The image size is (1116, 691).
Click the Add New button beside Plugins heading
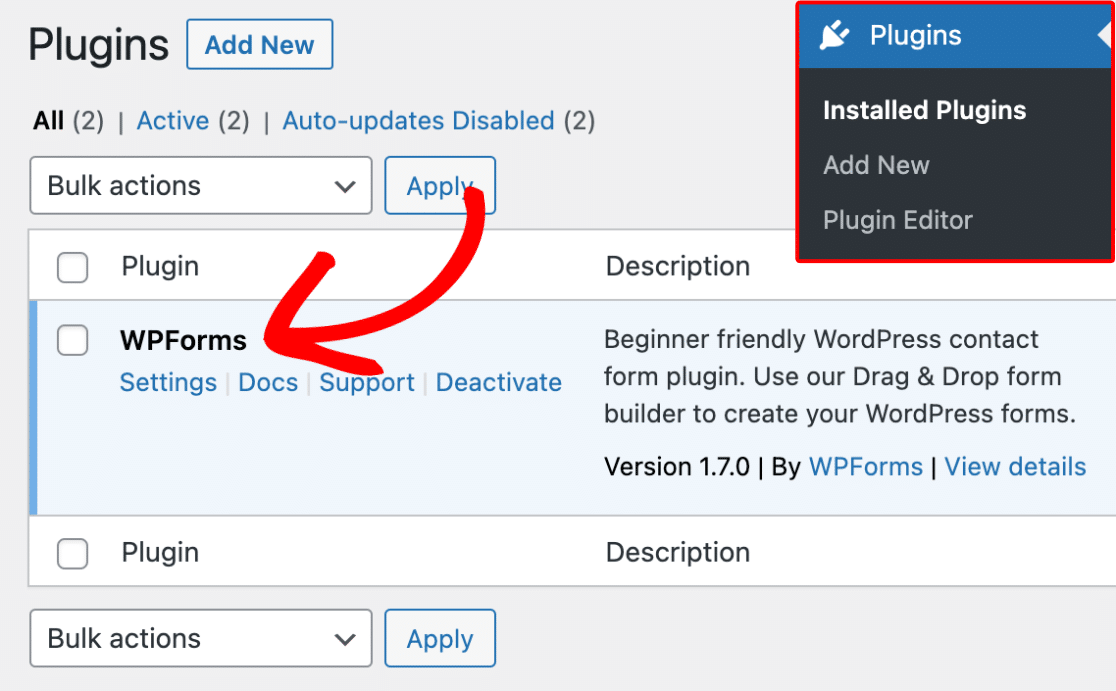coord(260,46)
